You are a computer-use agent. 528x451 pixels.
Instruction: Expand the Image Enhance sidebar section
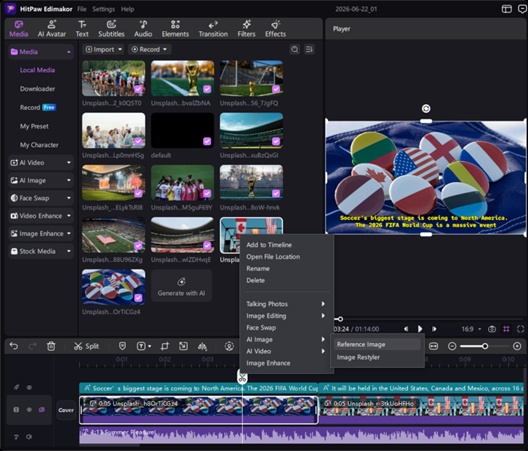point(41,233)
